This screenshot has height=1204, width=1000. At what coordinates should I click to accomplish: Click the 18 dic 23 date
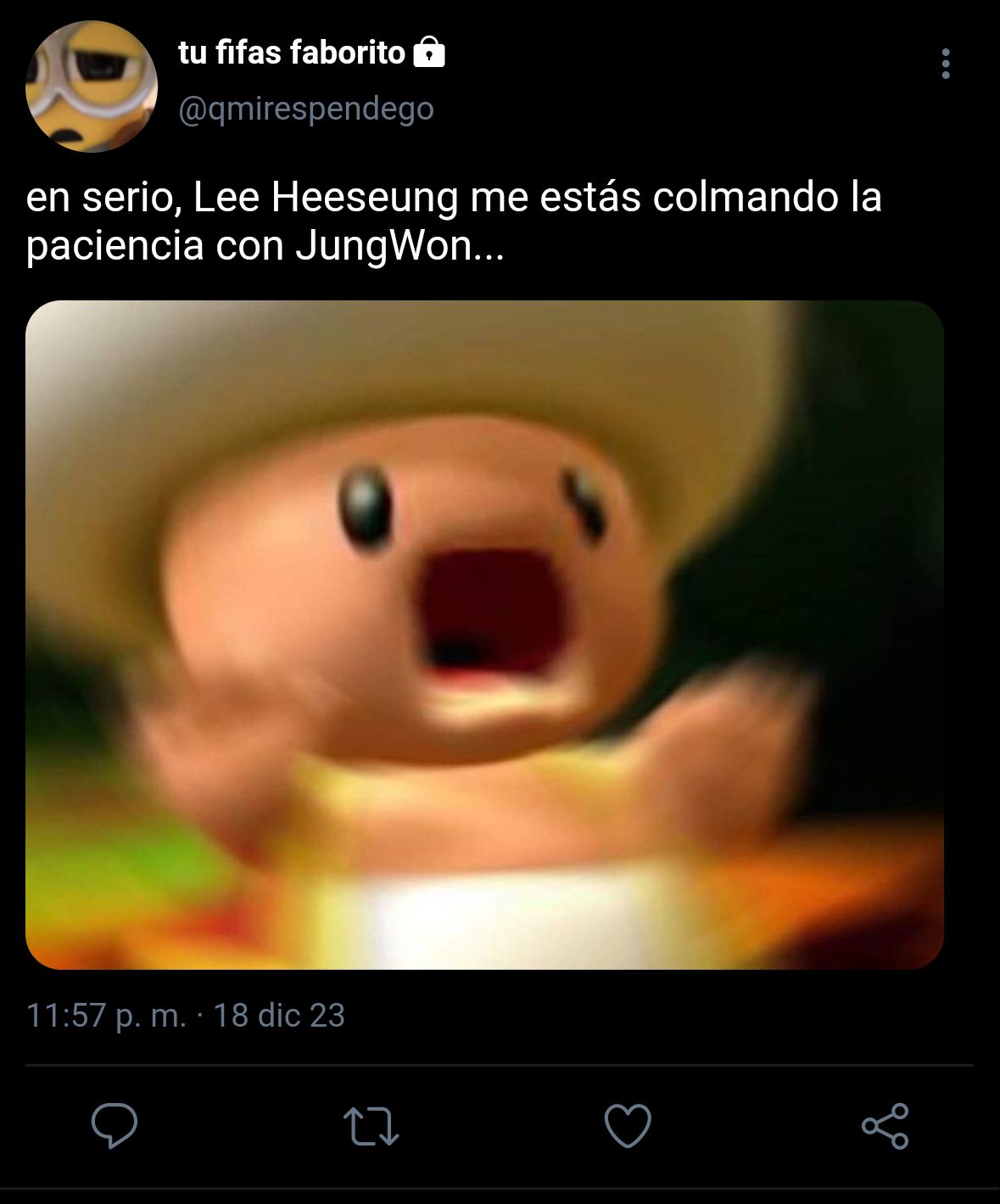[278, 1016]
